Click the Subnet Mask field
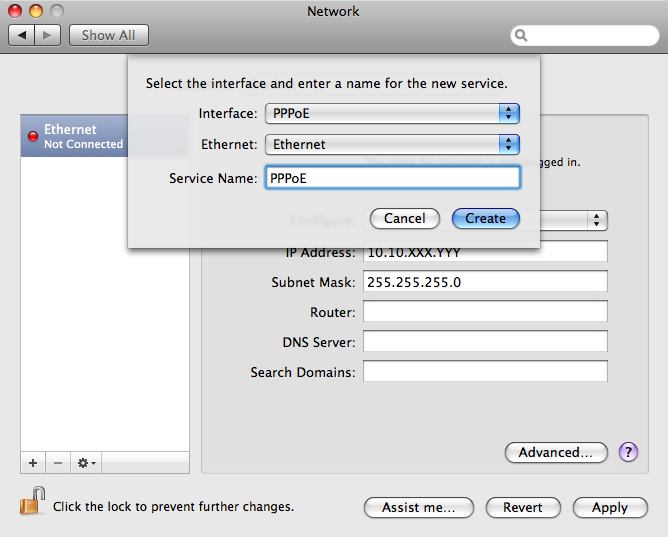Viewport: 668px width, 537px height. 485,281
